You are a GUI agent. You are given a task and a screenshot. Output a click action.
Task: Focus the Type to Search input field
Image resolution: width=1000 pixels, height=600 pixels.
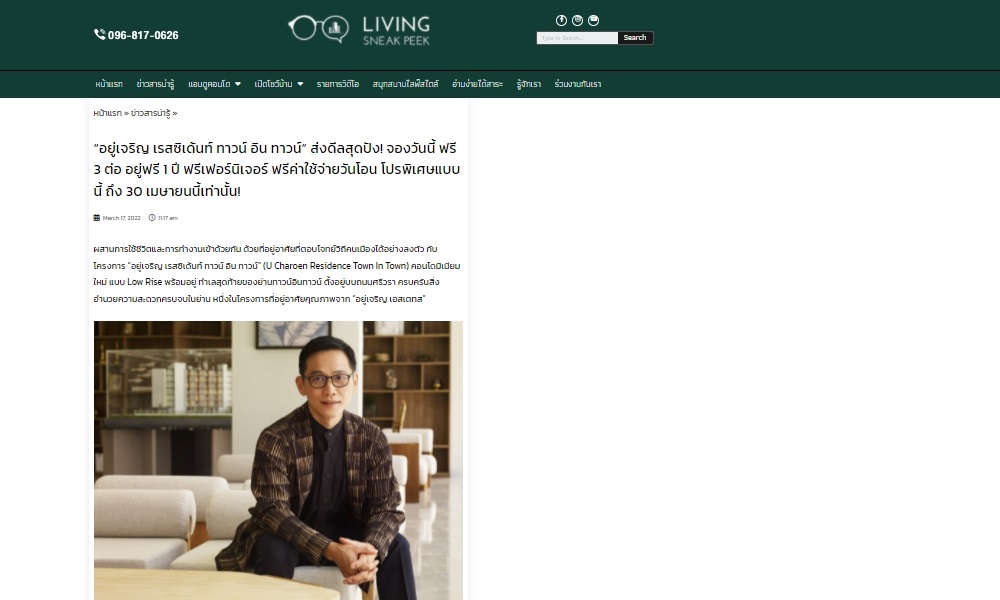[577, 38]
